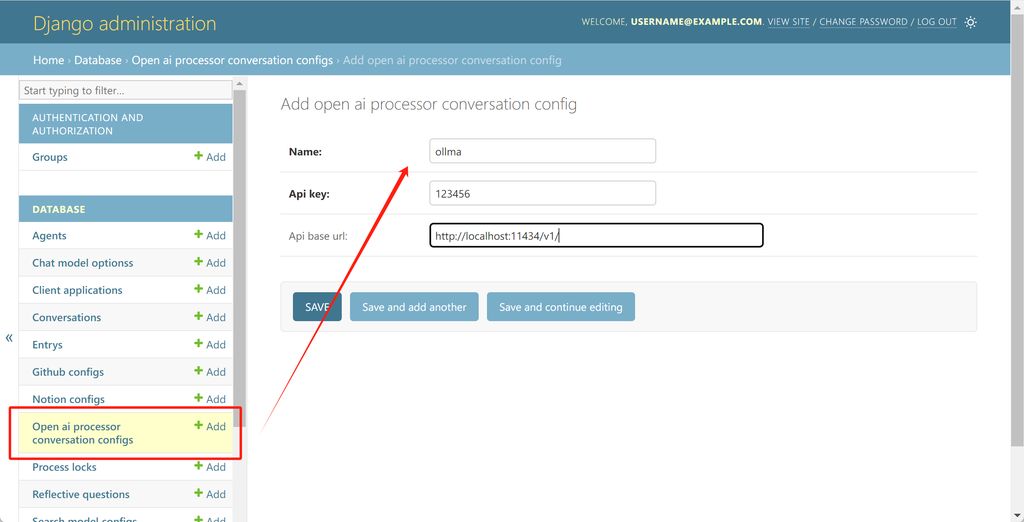Collapse the sidebar with the double-chevron

pos(9,338)
